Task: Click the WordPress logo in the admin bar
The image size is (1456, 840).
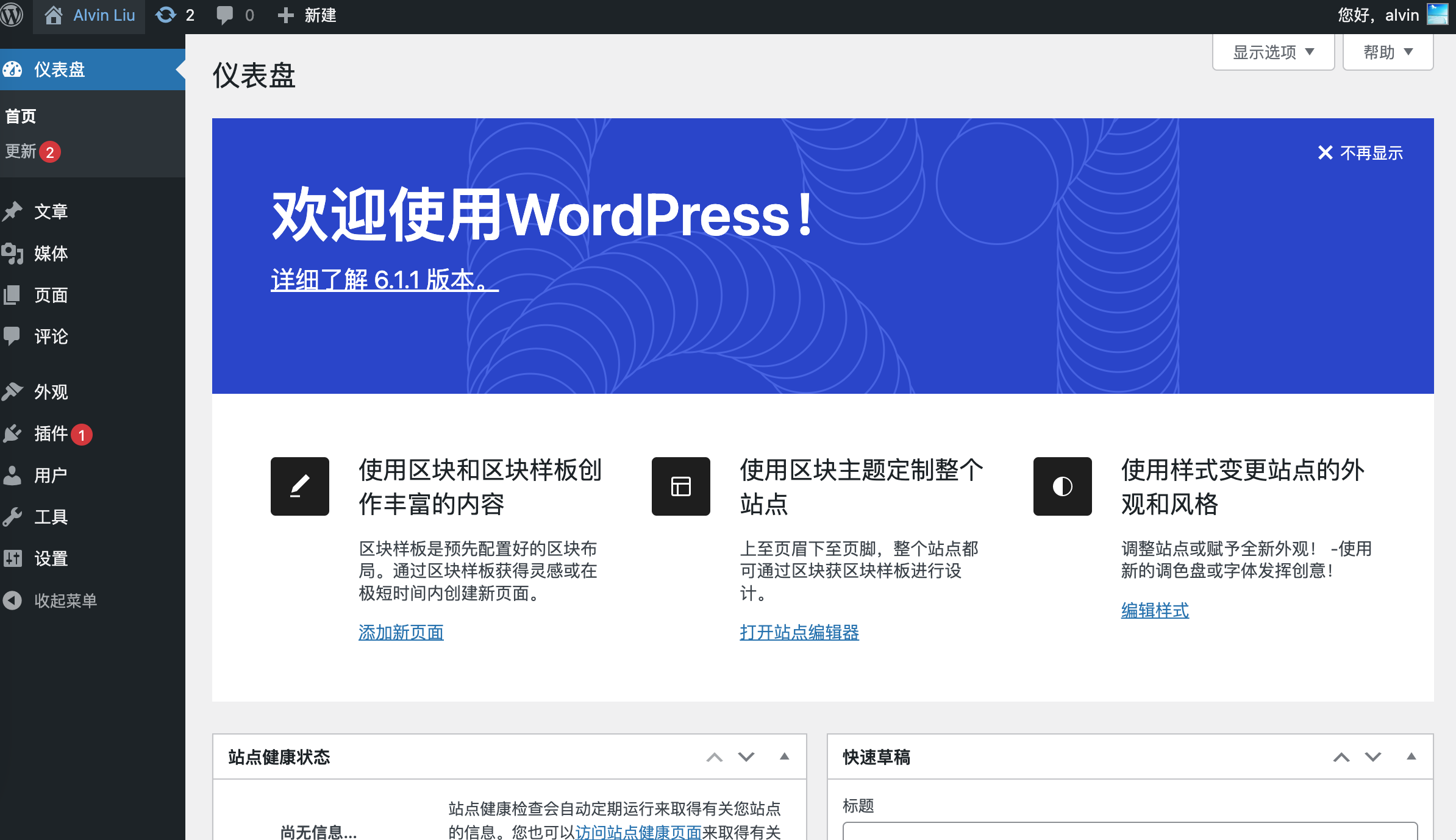Action: click(x=12, y=15)
